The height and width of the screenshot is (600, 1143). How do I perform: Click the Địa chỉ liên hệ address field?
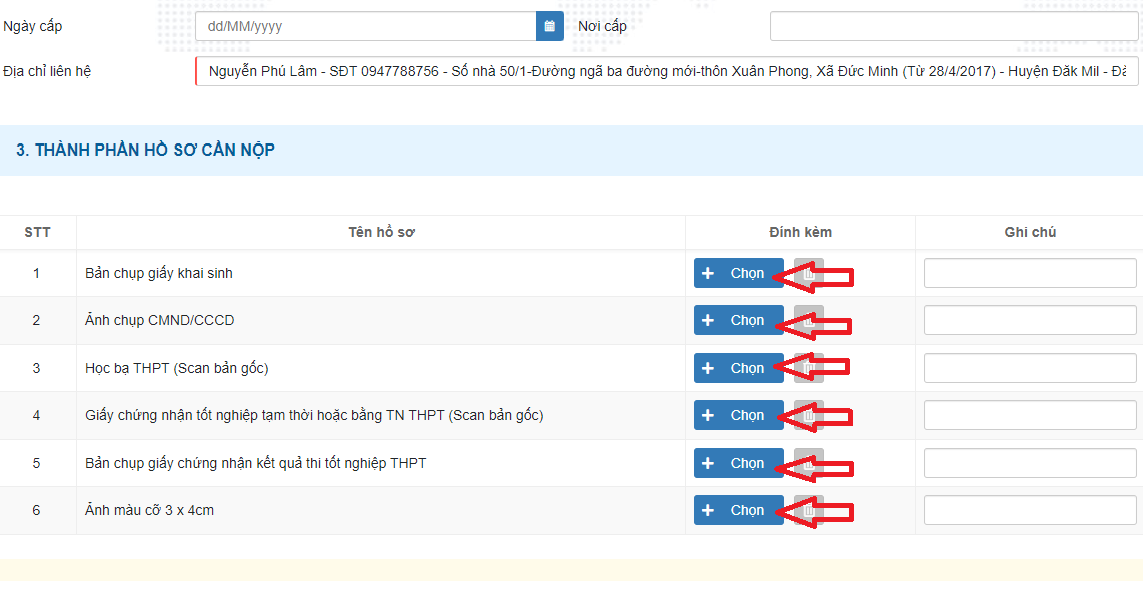coord(667,71)
